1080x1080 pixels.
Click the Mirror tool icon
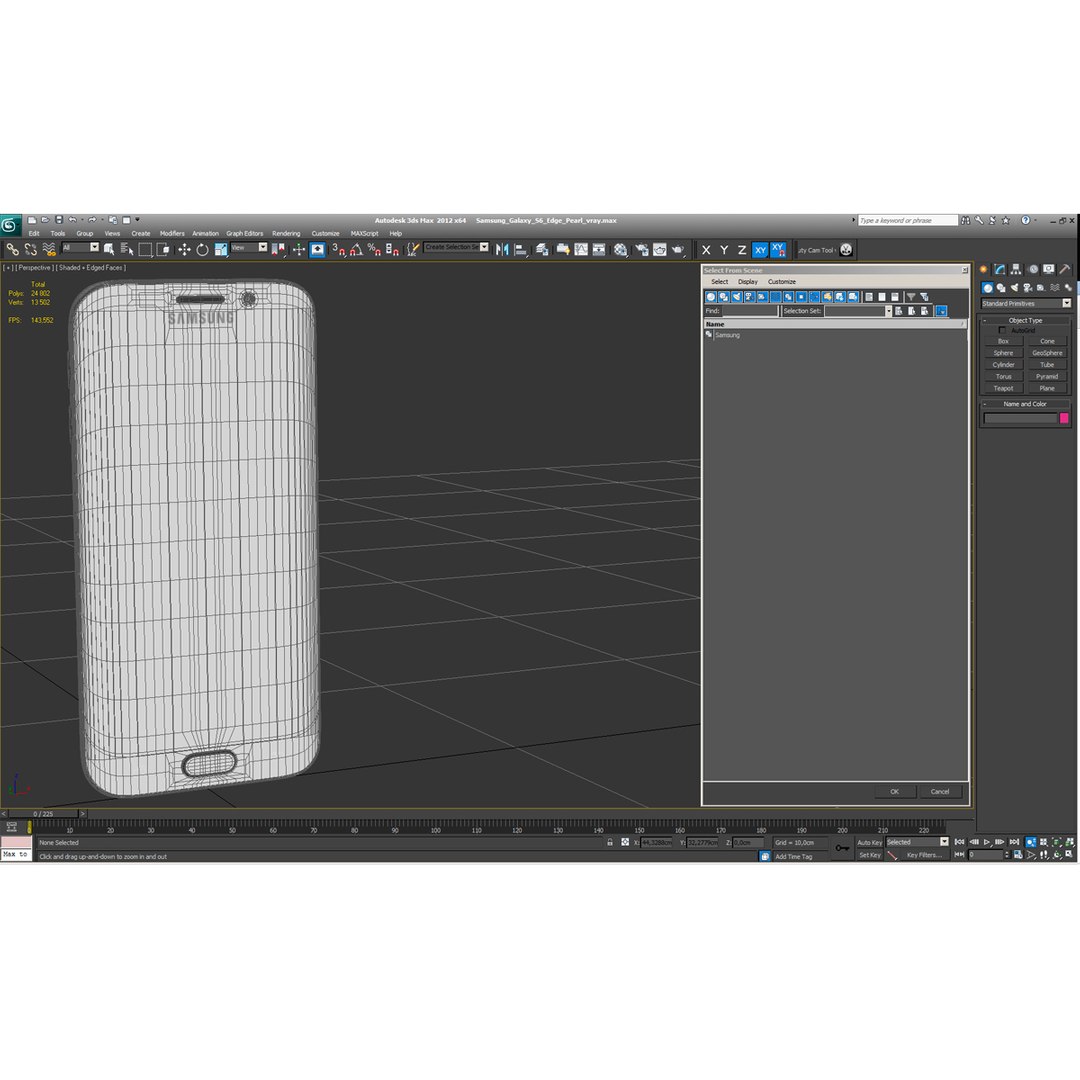[502, 249]
